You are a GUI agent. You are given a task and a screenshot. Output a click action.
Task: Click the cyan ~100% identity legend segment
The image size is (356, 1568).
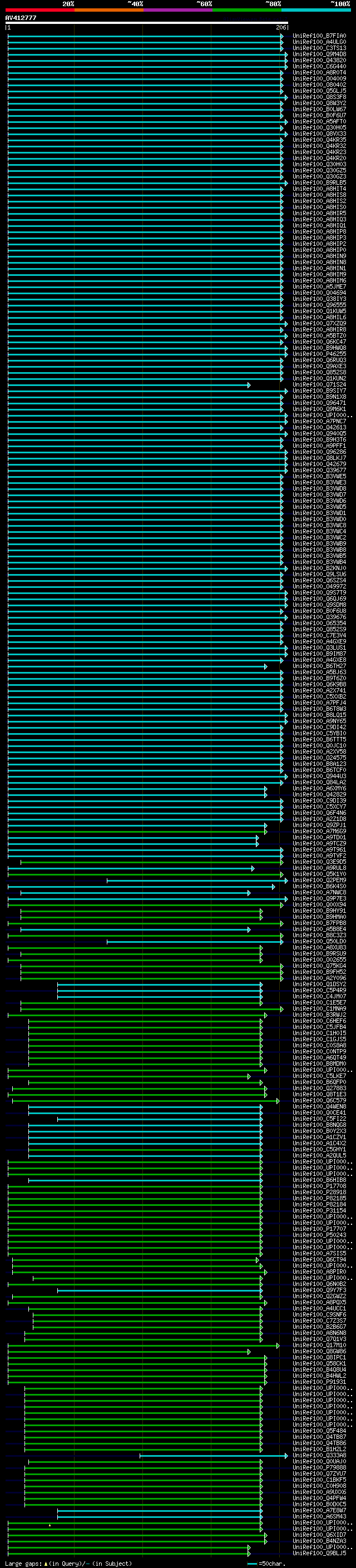point(316,10)
